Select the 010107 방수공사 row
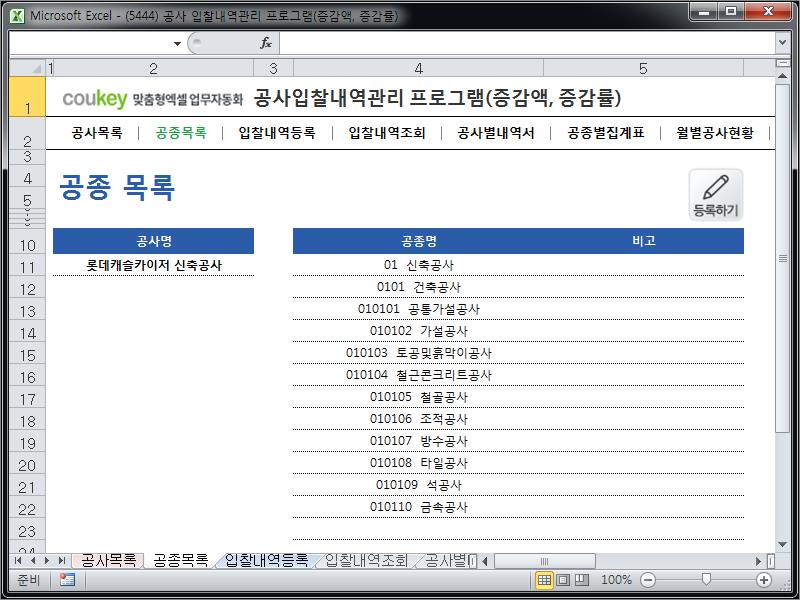This screenshot has width=800, height=600. point(518,441)
